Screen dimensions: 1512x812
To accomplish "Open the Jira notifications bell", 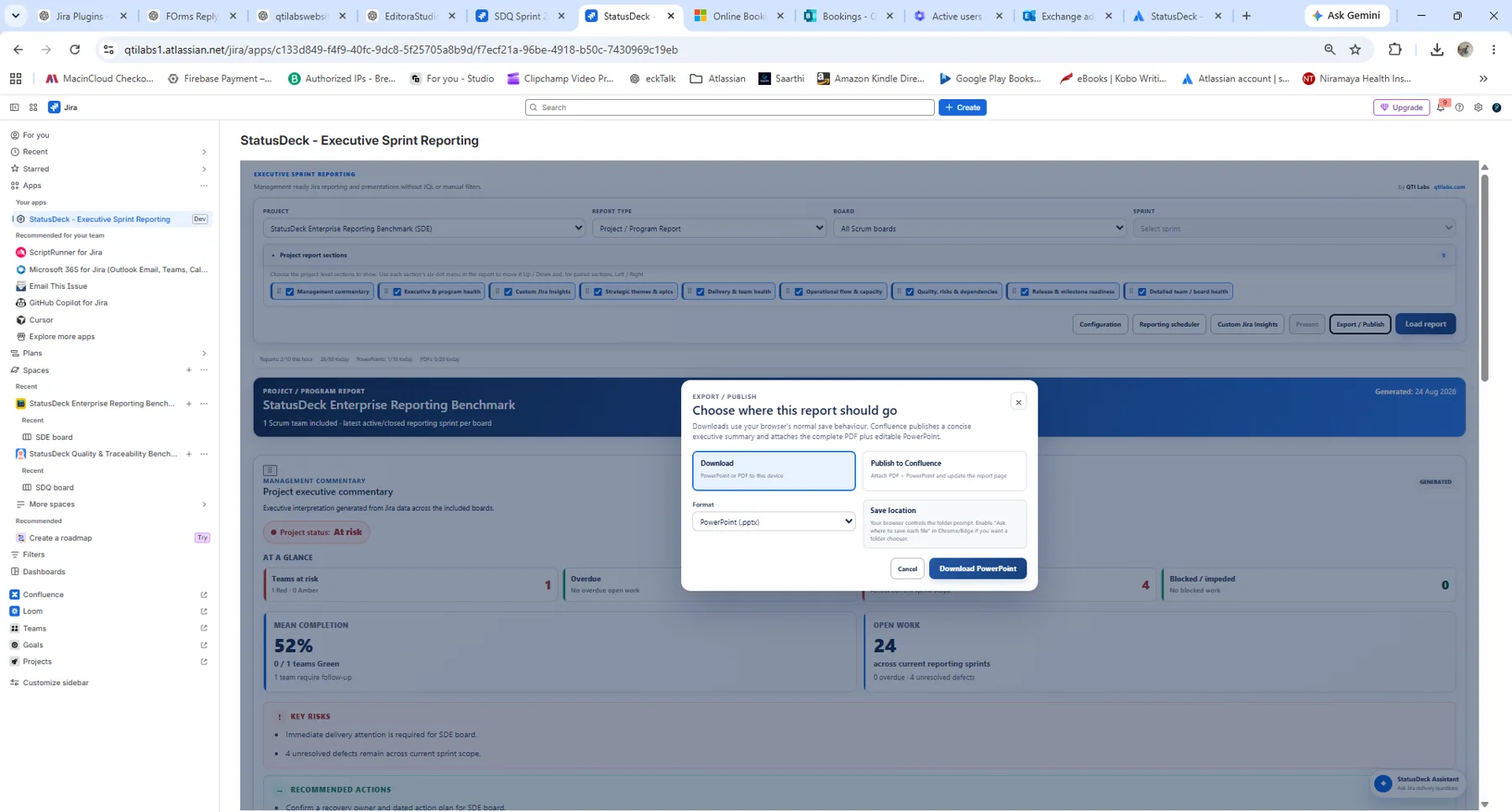I will click(x=1441, y=107).
